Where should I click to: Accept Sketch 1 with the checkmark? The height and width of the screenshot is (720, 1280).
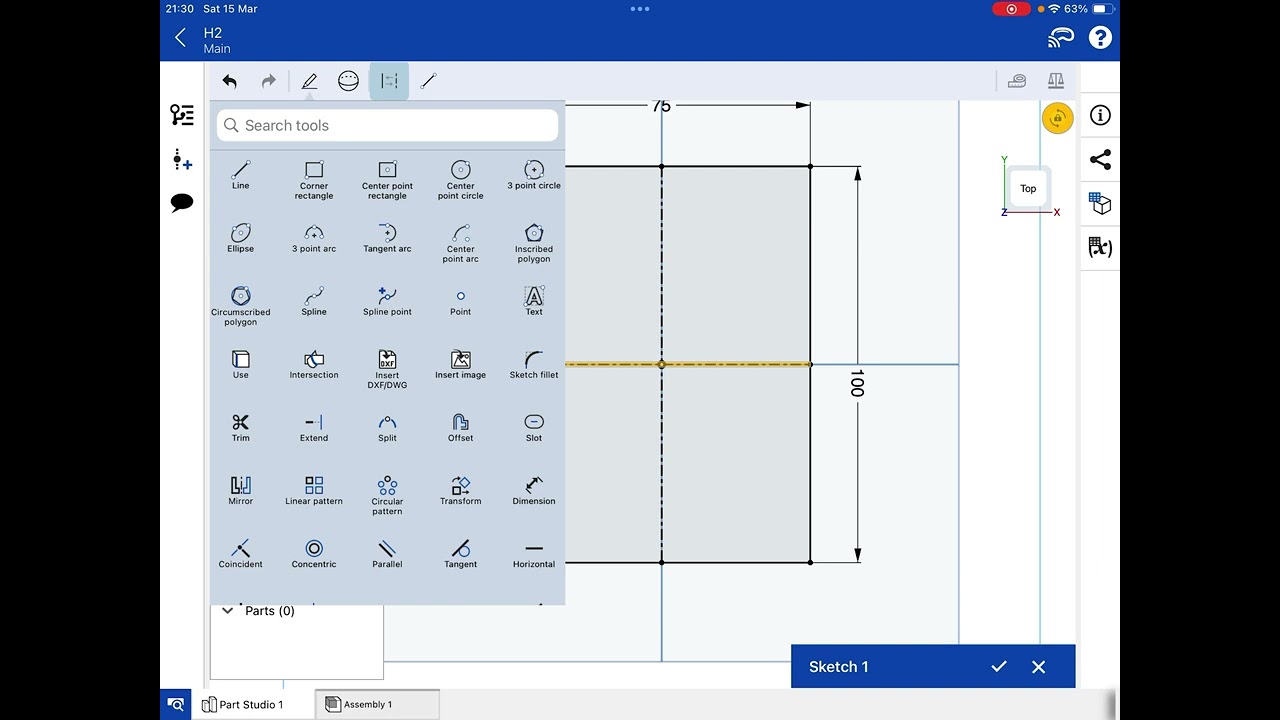(x=999, y=667)
